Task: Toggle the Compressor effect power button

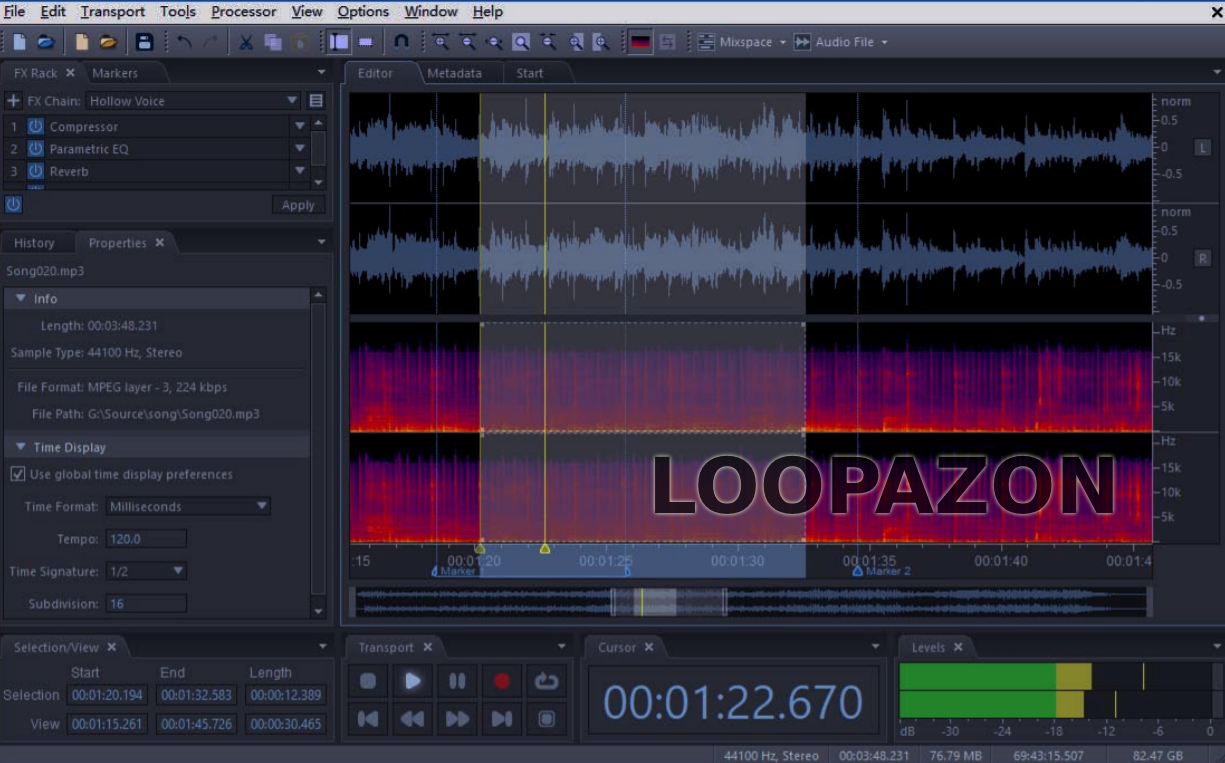Action: [36, 127]
